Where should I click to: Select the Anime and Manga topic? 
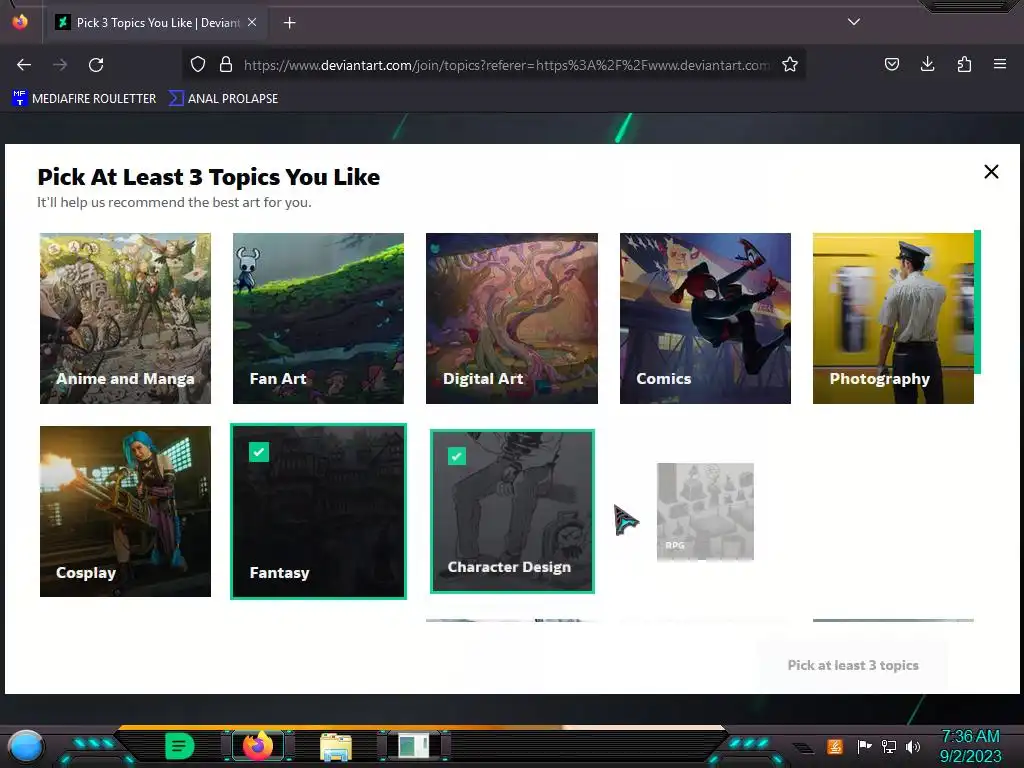click(x=125, y=318)
